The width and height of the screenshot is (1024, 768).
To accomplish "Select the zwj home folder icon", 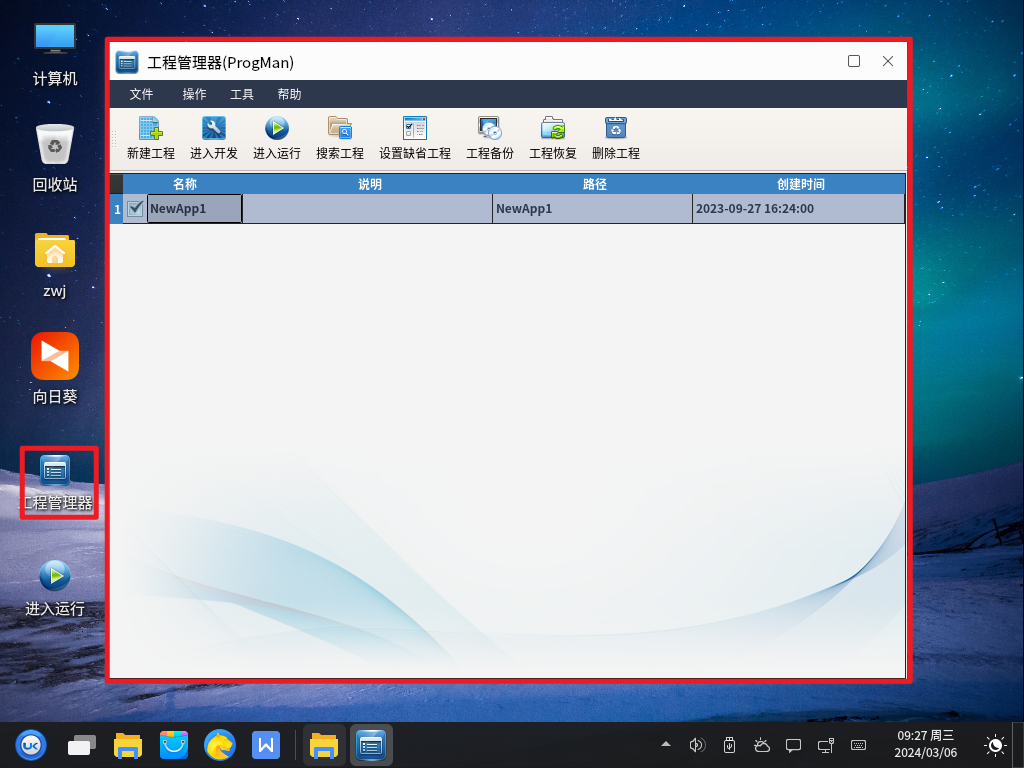I will point(55,265).
